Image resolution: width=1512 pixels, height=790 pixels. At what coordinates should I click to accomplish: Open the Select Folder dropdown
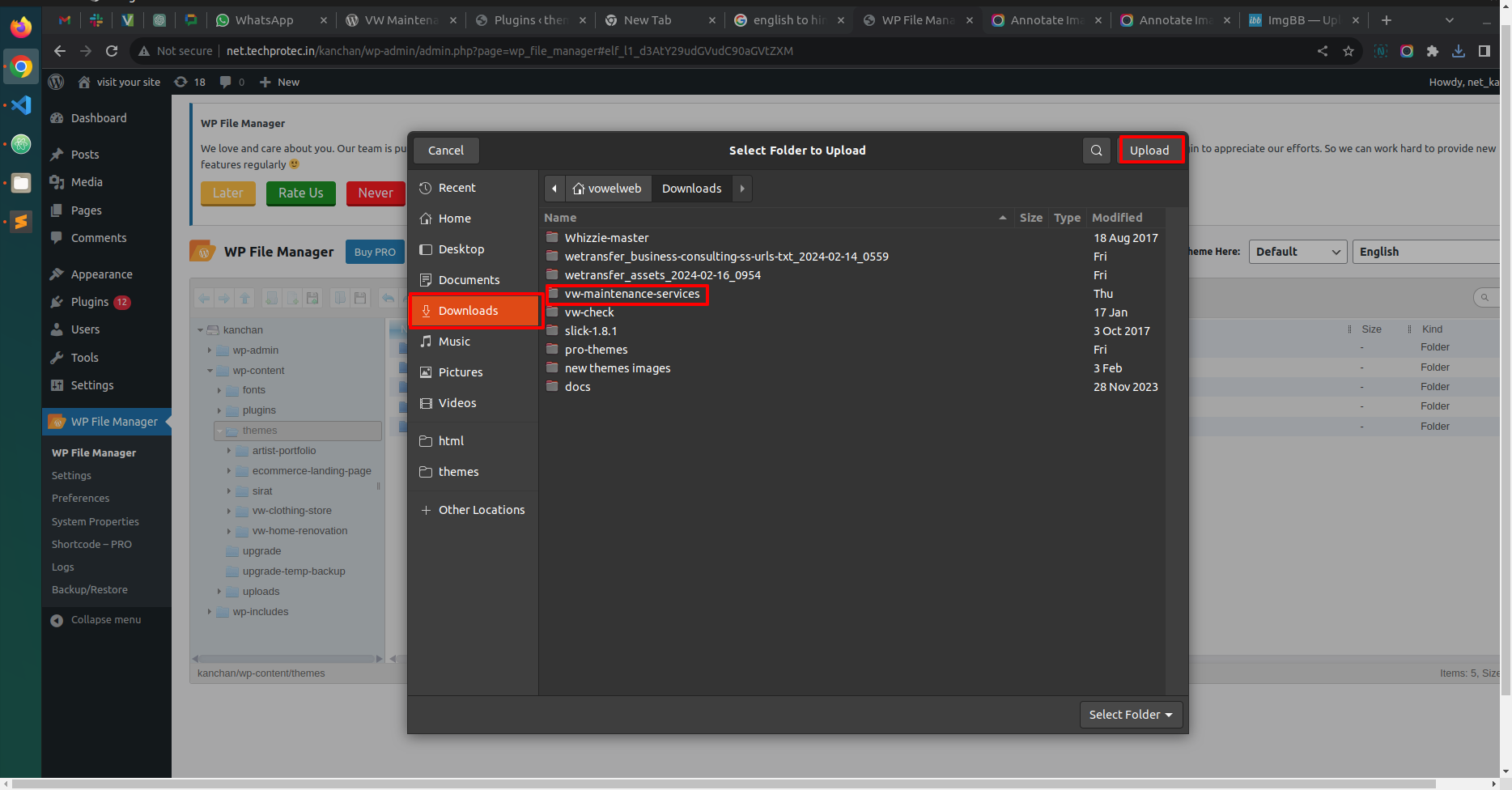coord(1131,715)
